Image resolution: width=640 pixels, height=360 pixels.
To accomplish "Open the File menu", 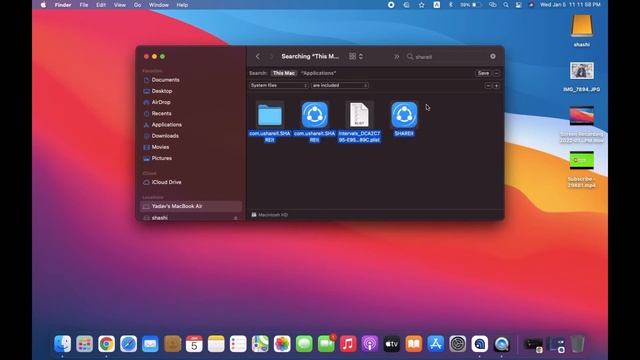I will coord(84,5).
